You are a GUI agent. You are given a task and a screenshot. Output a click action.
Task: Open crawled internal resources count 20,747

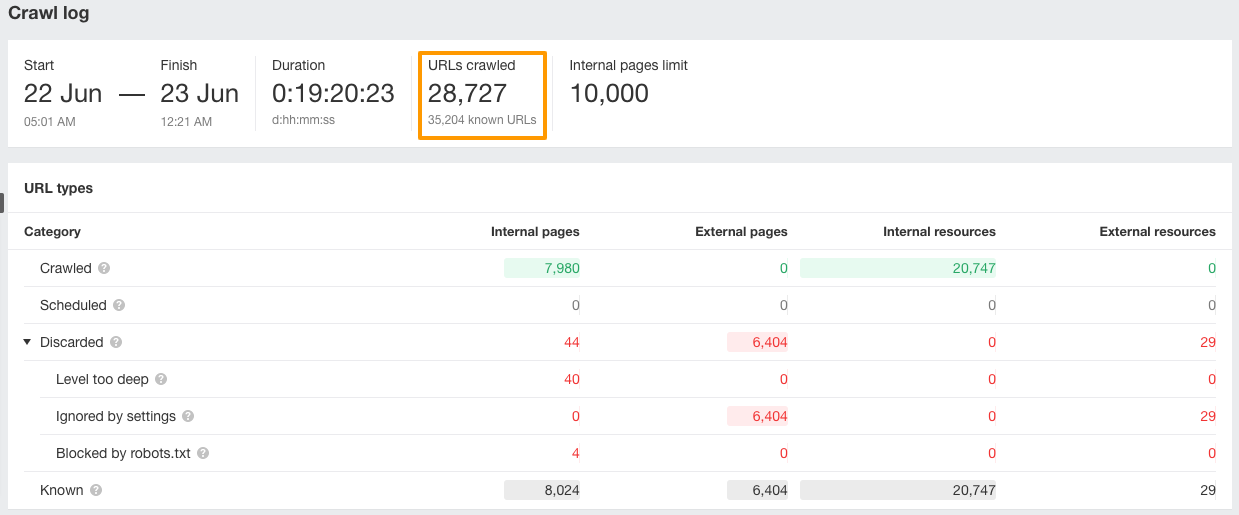click(974, 269)
